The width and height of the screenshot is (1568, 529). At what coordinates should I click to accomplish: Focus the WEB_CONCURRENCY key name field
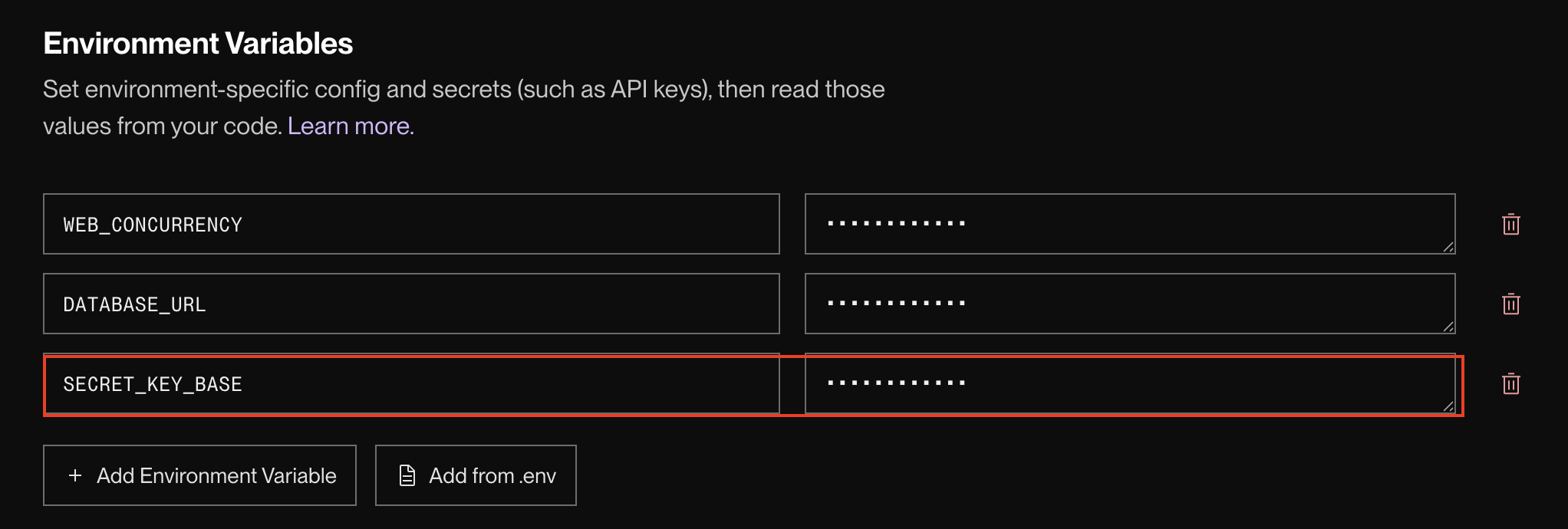coord(411,225)
